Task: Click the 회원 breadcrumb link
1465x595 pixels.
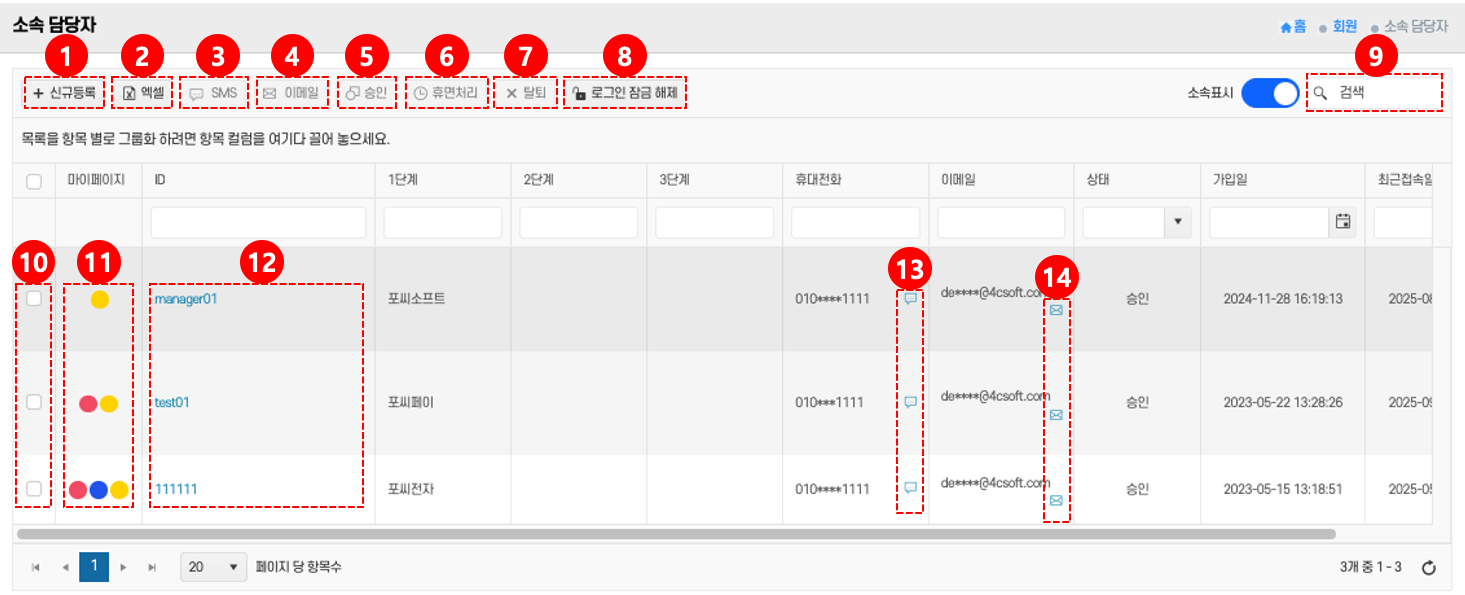Action: (1344, 27)
